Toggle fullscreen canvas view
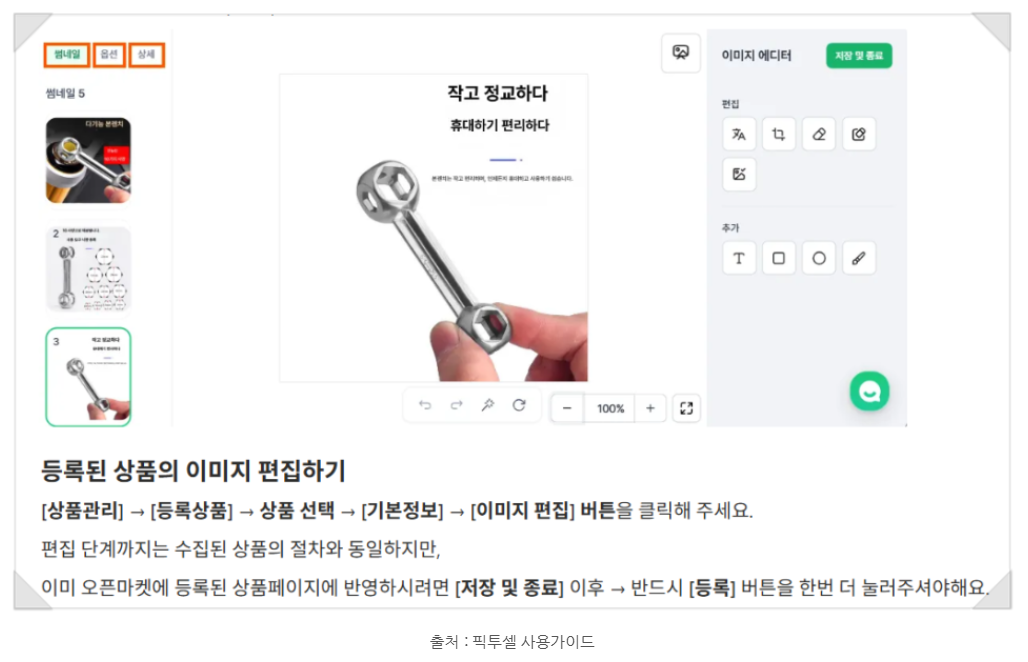Screen dimensions: 1028x662 (x=686, y=409)
